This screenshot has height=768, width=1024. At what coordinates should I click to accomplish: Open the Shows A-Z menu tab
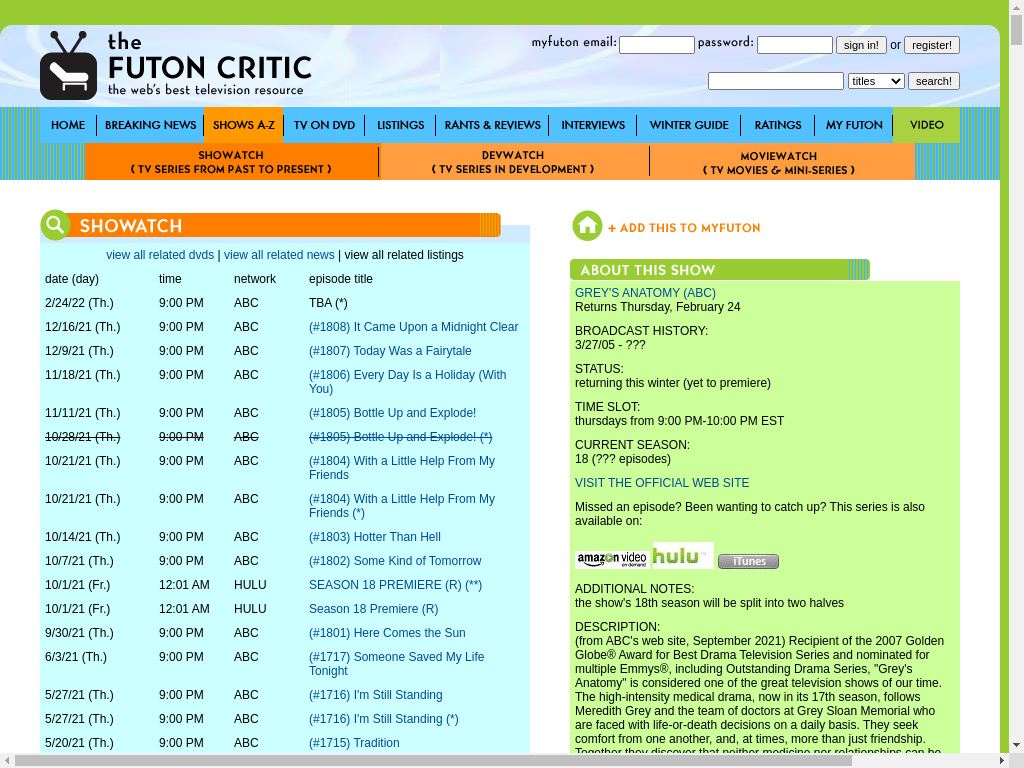tap(243, 125)
